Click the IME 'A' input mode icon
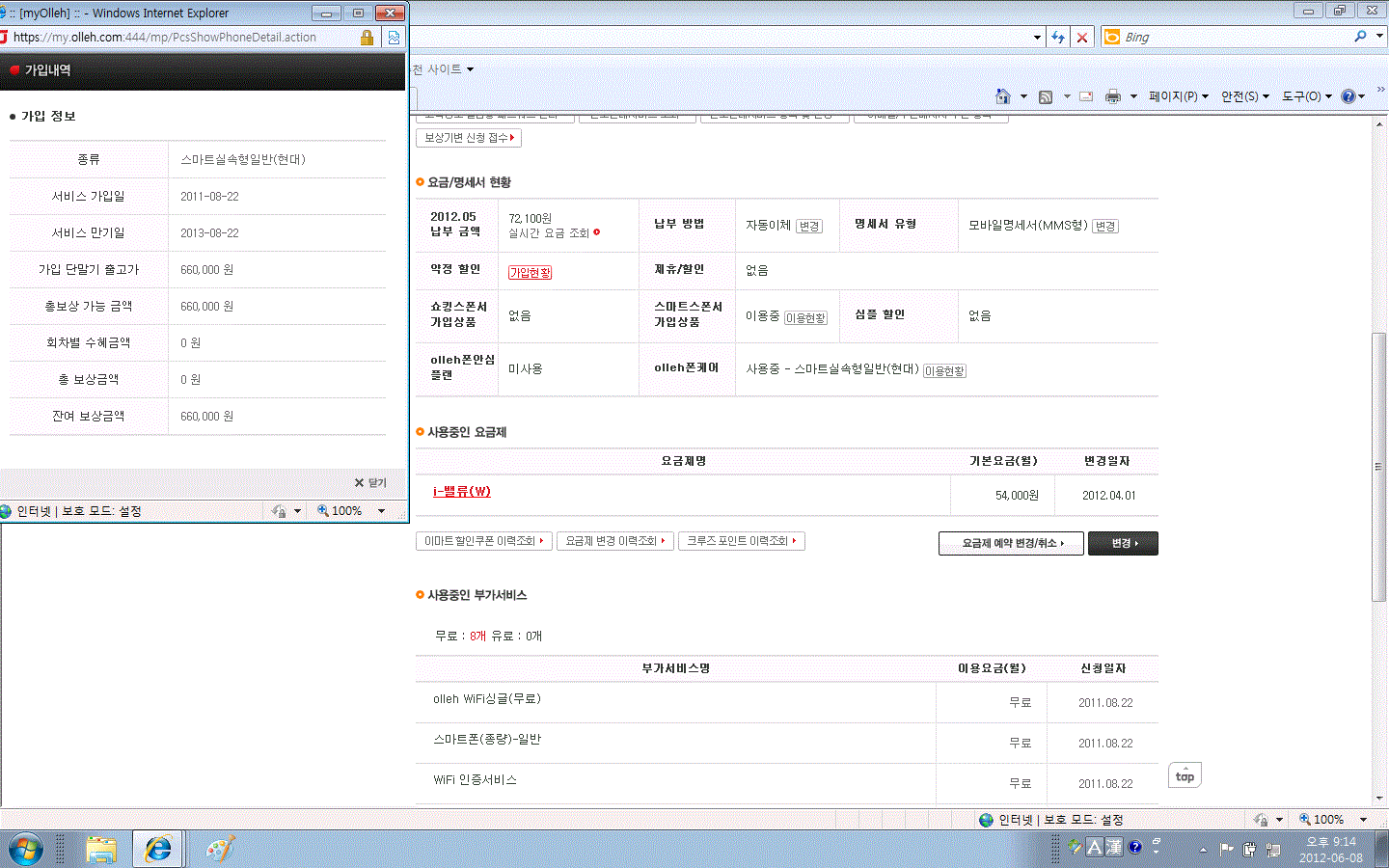The image size is (1389, 868). (1094, 847)
